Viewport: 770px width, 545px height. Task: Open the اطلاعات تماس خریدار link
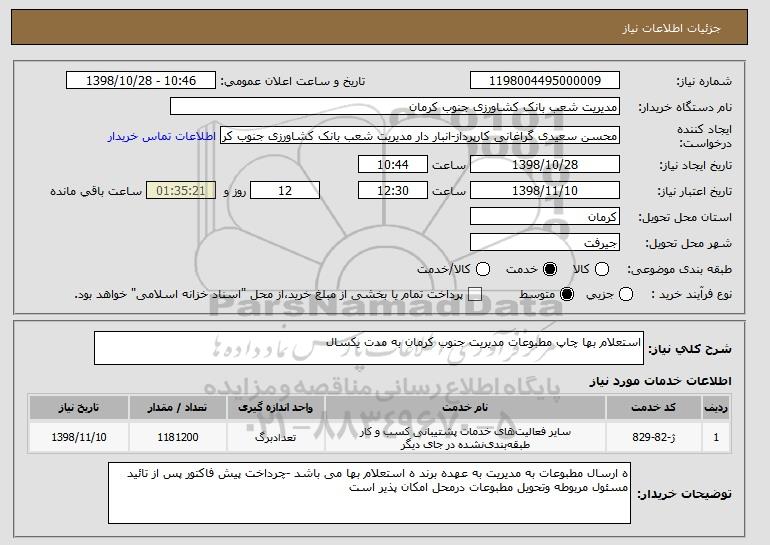(x=162, y=136)
